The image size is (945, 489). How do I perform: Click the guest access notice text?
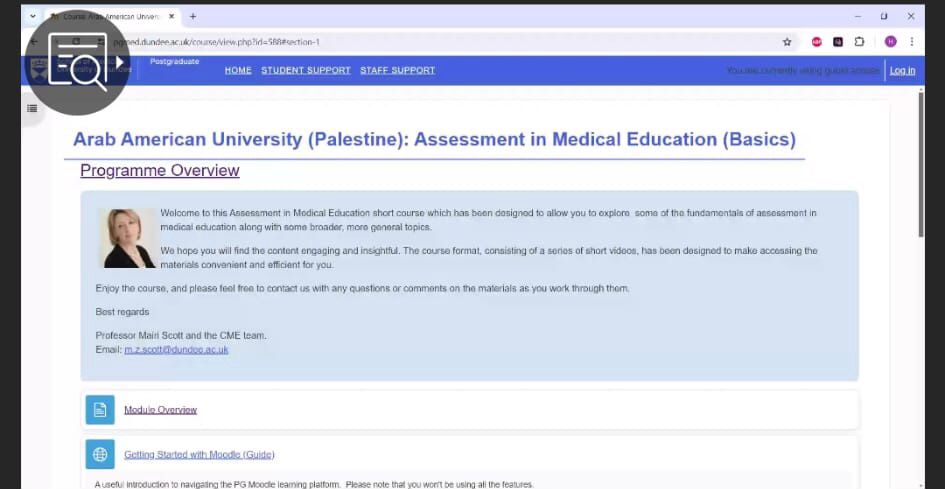pos(803,71)
